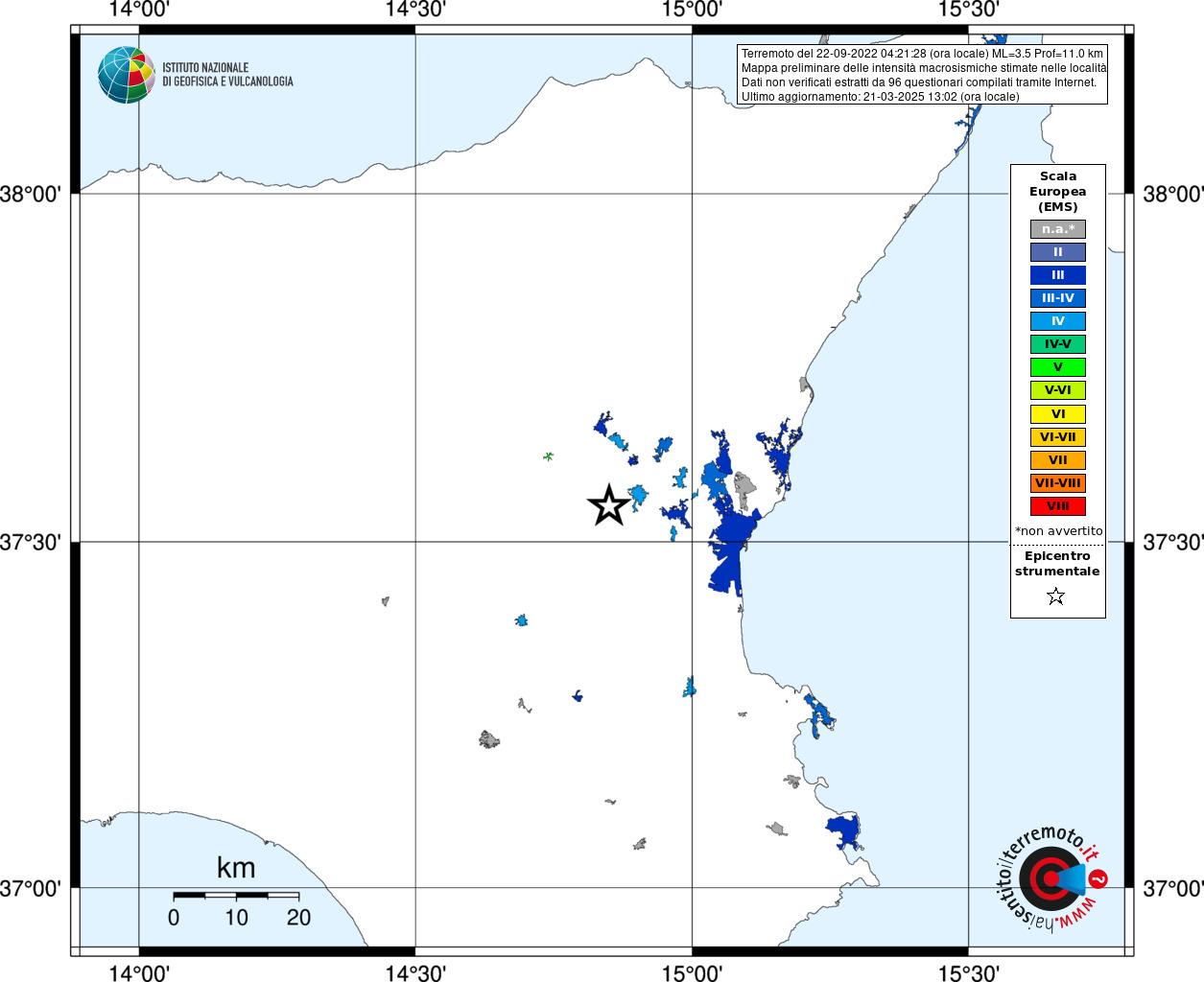Click the small green locality west of epicenter
Viewport: 1204px width, 982px height.
pyautogui.click(x=549, y=456)
